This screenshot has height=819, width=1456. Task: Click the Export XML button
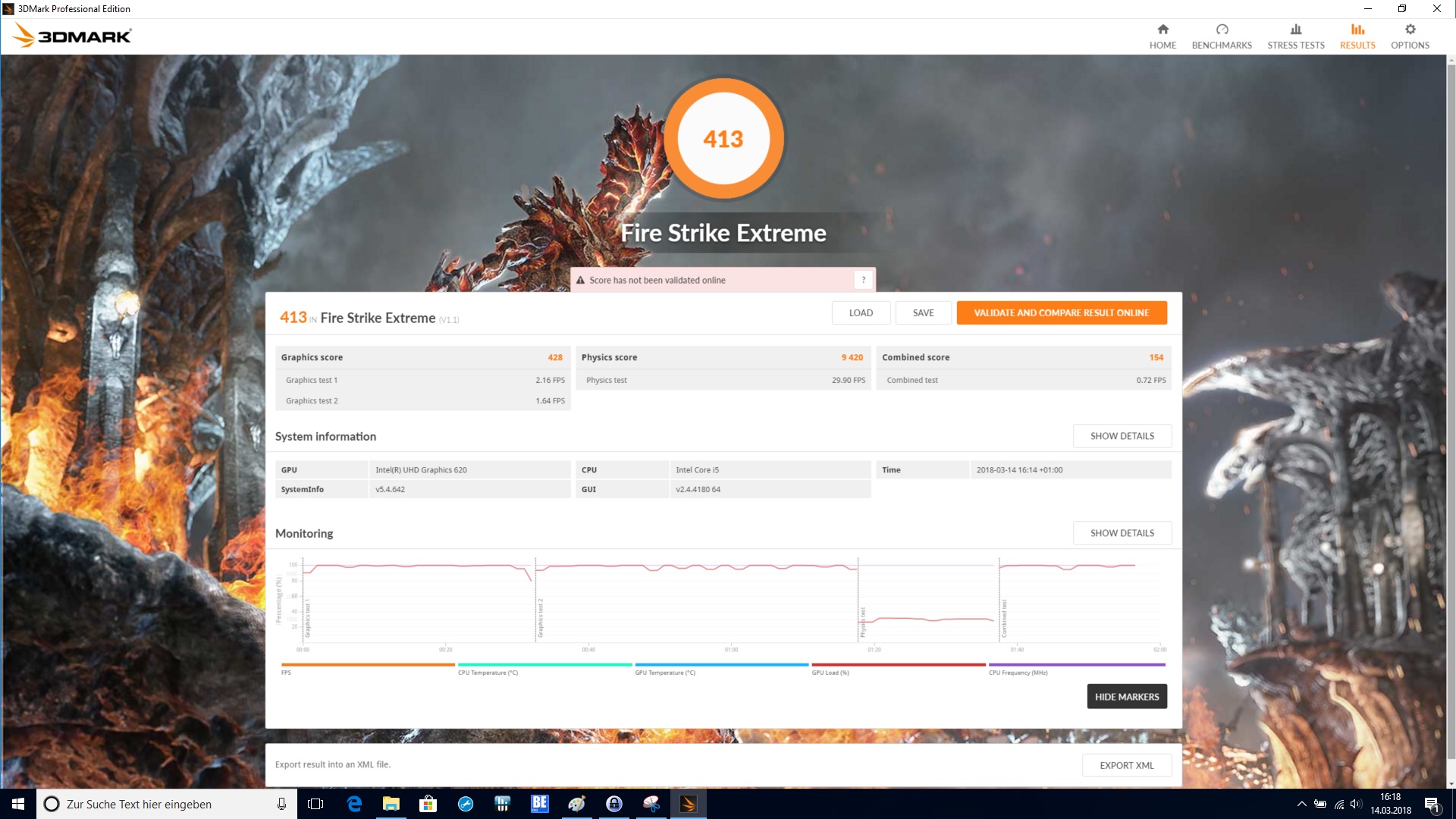[x=1126, y=765]
